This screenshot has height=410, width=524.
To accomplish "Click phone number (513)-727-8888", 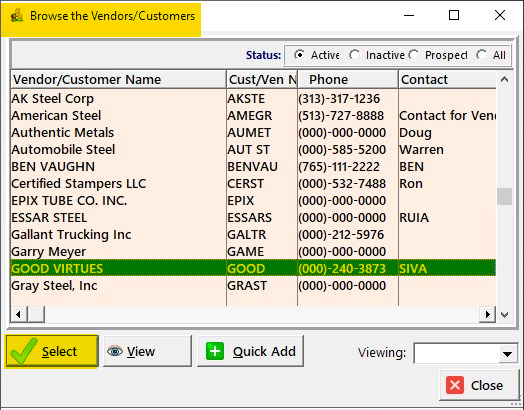I will [x=341, y=116].
